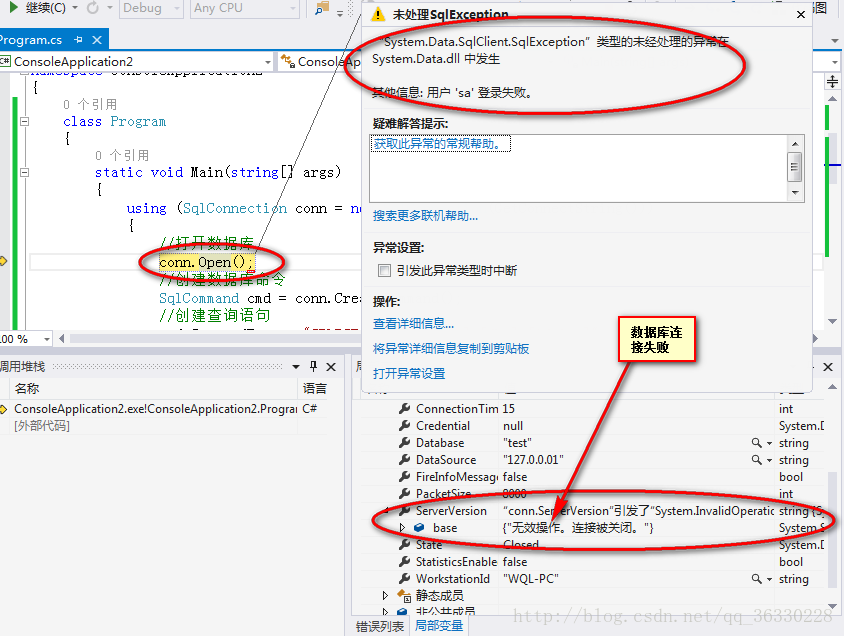Click the troubleshooting tips scroll down arrow
Image resolution: width=844 pixels, height=636 pixels.
(x=795, y=193)
